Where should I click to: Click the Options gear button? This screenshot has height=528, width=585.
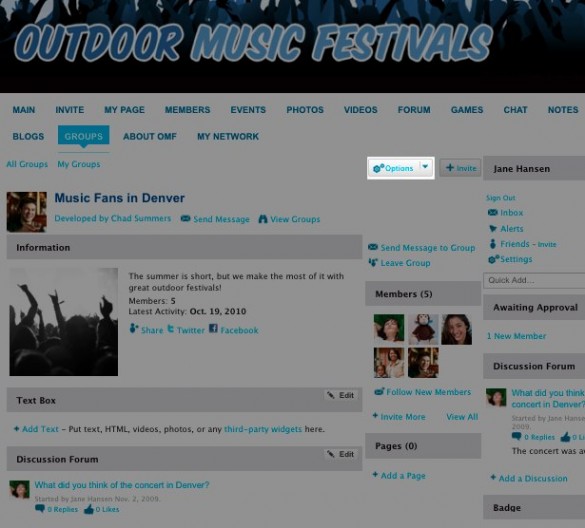point(394,168)
